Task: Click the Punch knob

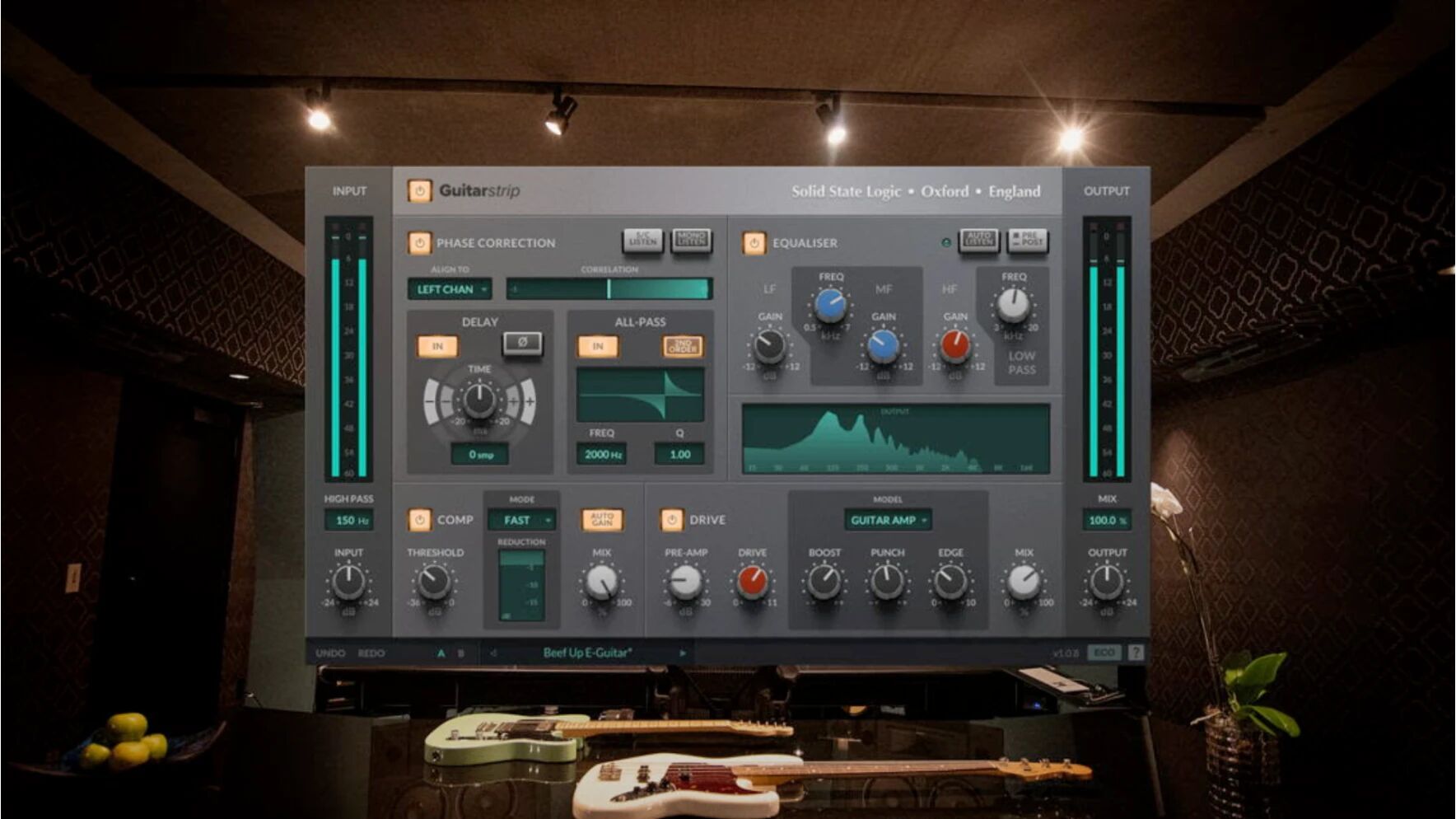Action: point(887,582)
